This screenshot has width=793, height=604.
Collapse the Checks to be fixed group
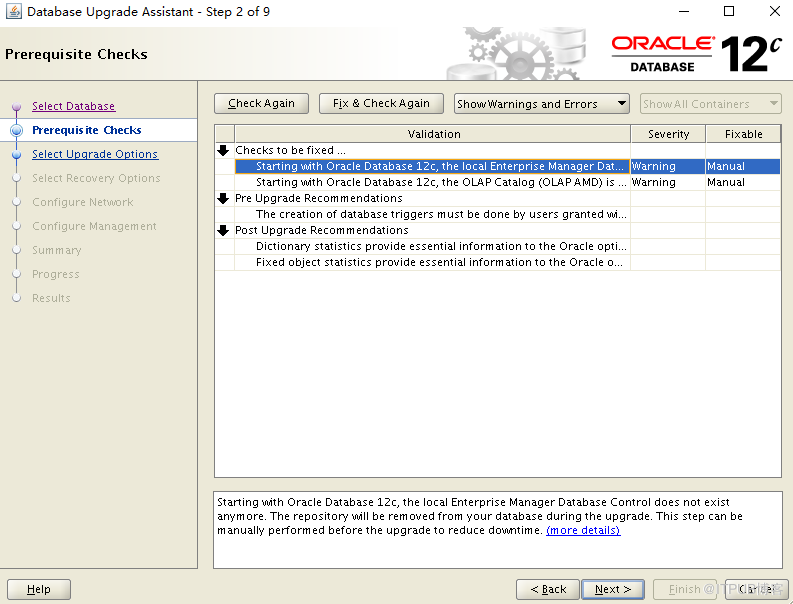[x=223, y=150]
